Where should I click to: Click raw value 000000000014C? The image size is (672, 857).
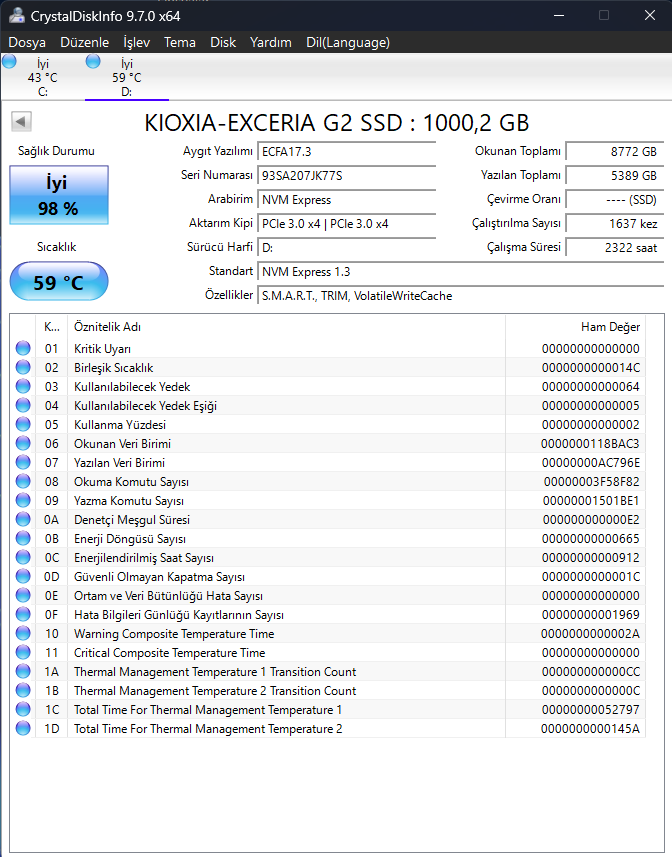click(591, 367)
